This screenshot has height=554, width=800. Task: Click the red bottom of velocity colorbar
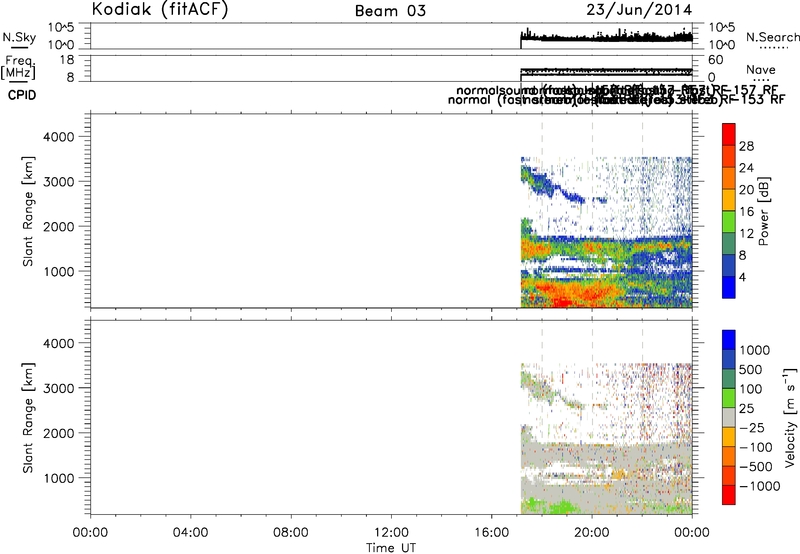729,495
